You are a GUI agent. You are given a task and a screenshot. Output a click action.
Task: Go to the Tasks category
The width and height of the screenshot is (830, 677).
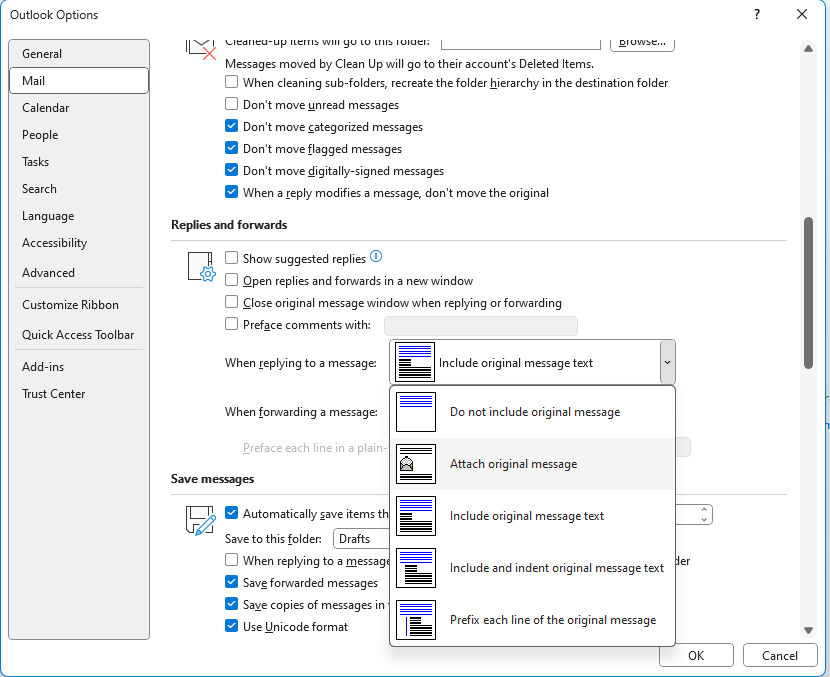tap(79, 162)
